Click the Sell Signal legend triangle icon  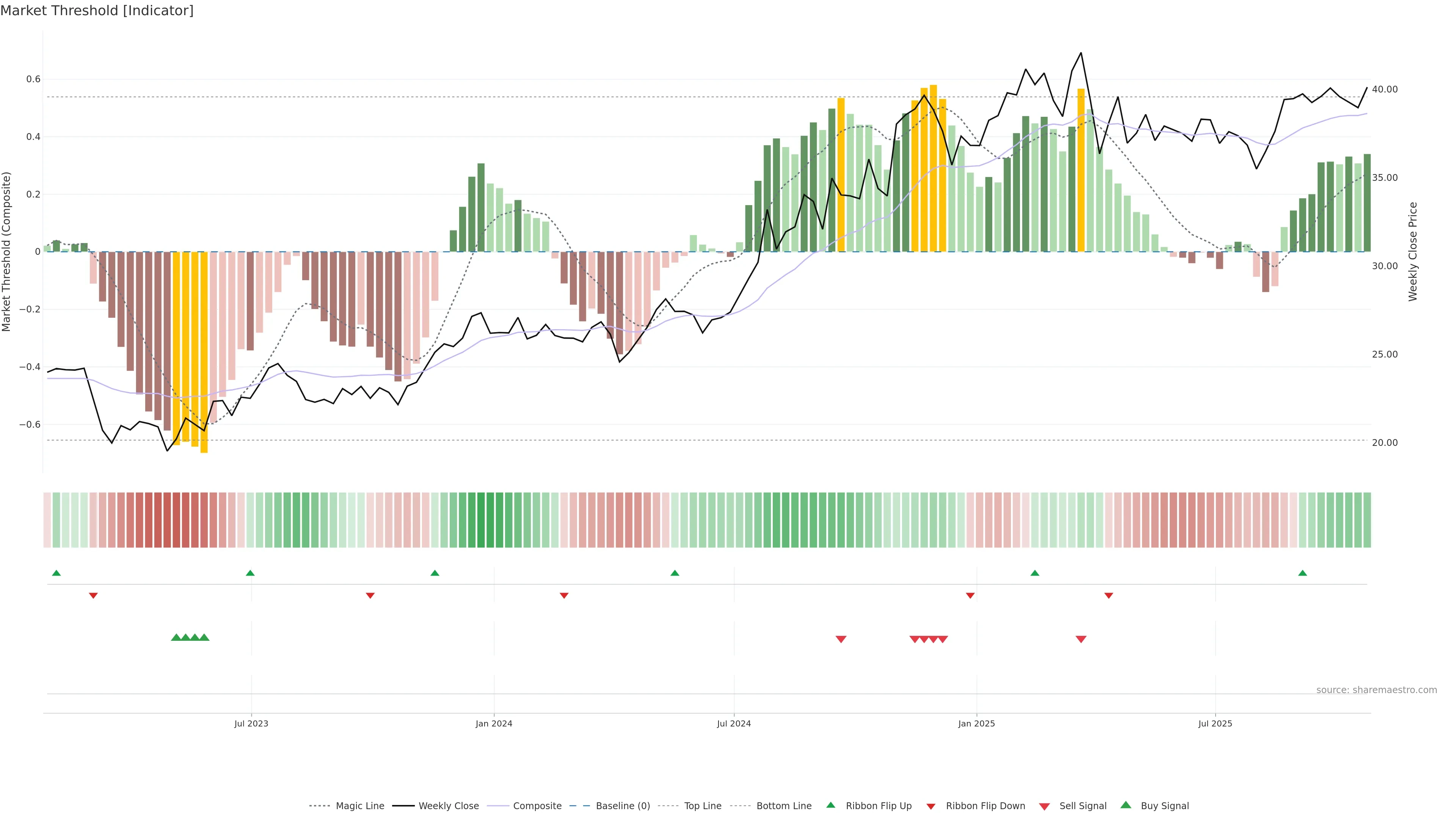[1045, 806]
